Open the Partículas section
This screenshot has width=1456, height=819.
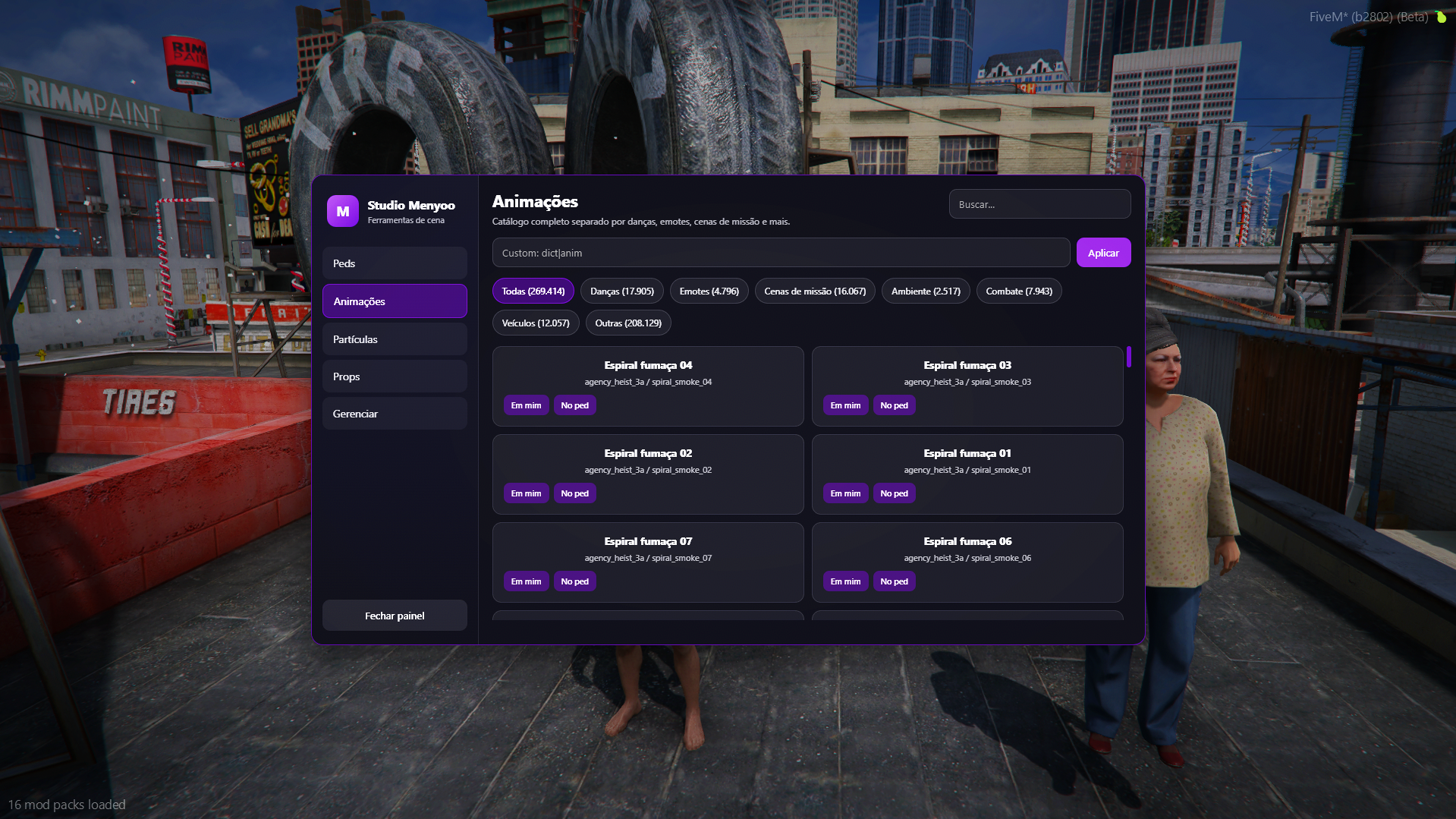click(x=395, y=339)
